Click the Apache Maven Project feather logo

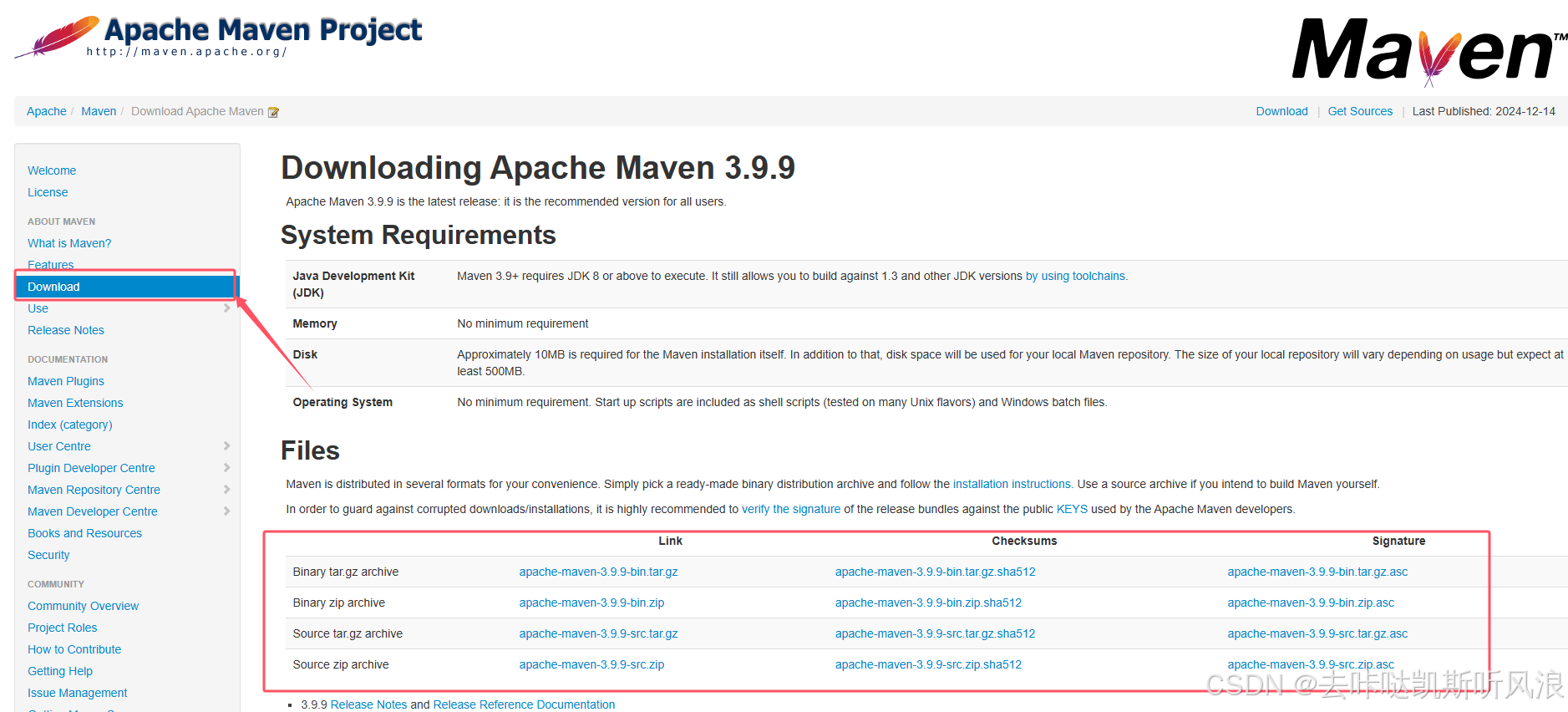[x=219, y=37]
